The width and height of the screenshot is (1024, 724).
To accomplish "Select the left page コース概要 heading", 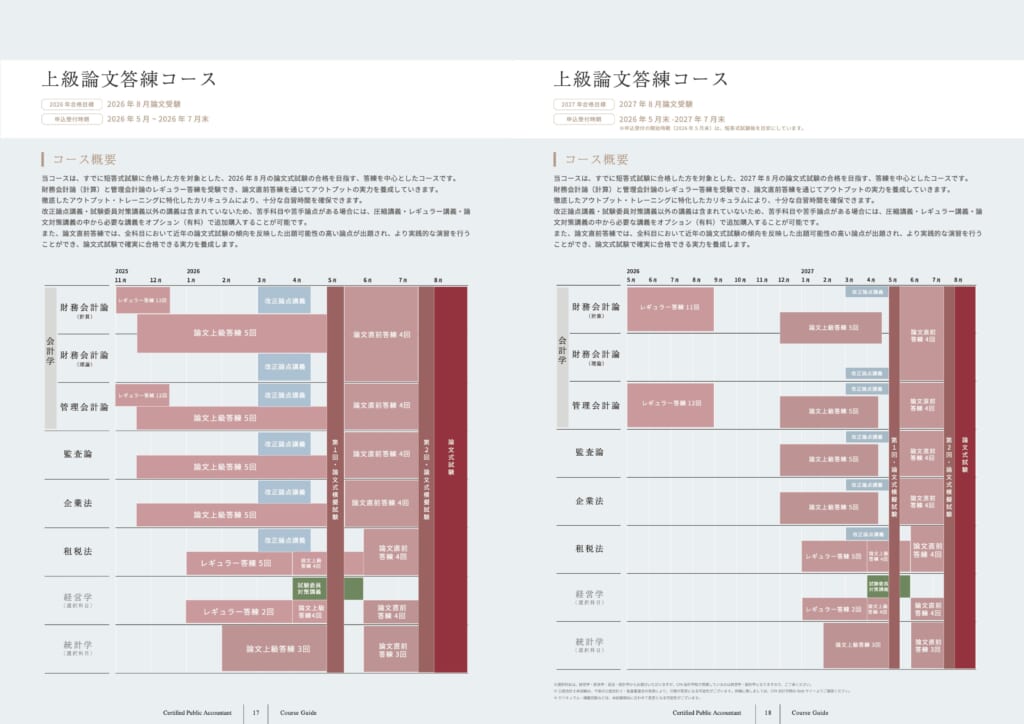I will (x=84, y=159).
